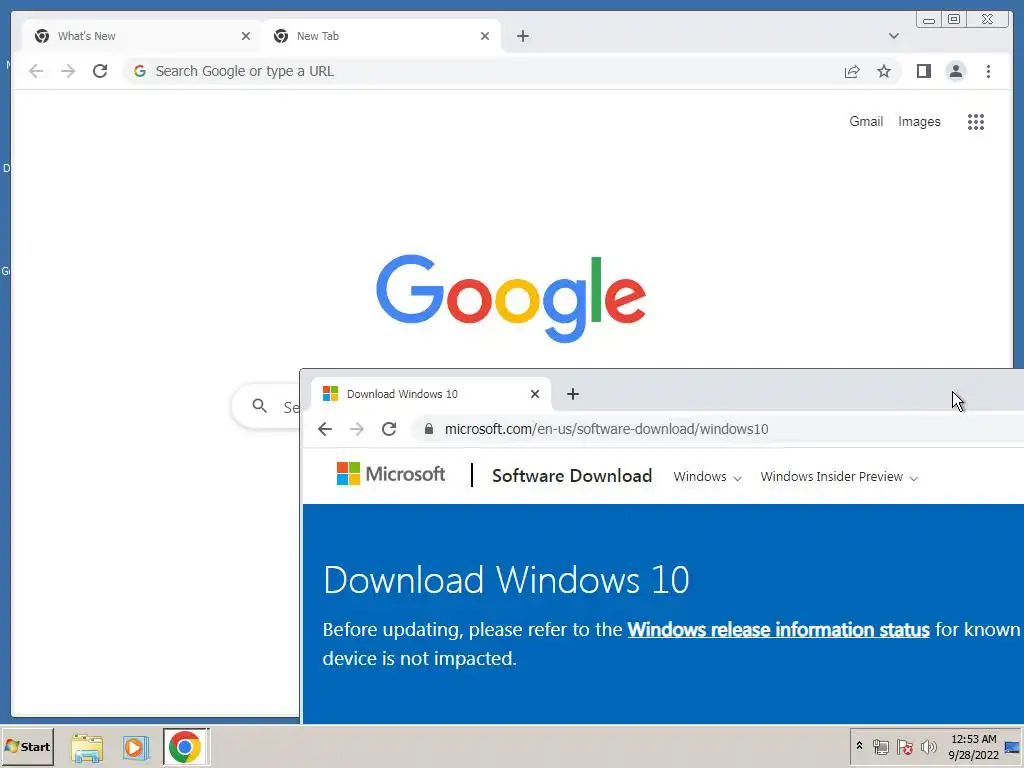
Task: Open the Chrome three-dot menu
Action: tap(988, 71)
